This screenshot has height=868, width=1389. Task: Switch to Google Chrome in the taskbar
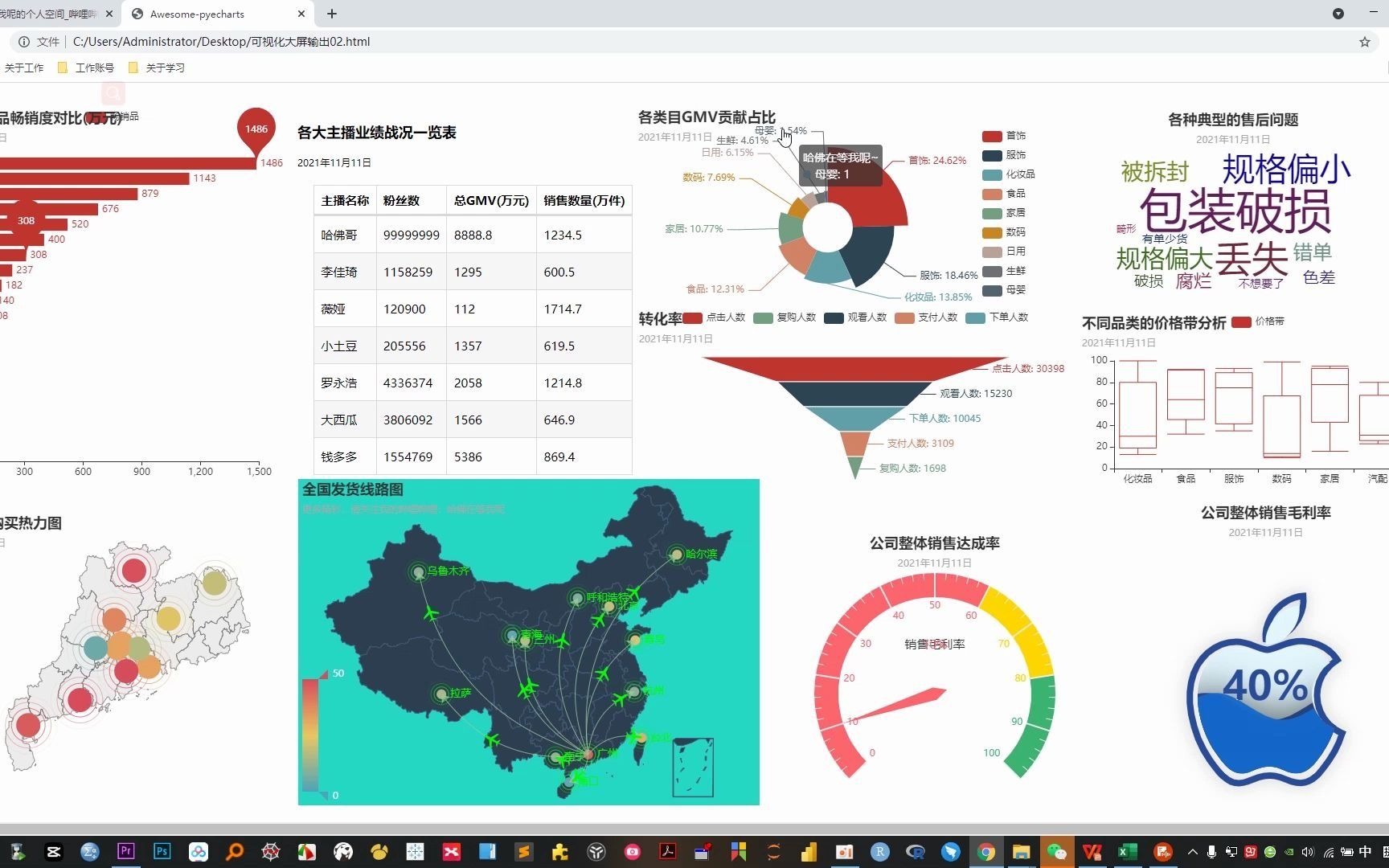[x=986, y=852]
